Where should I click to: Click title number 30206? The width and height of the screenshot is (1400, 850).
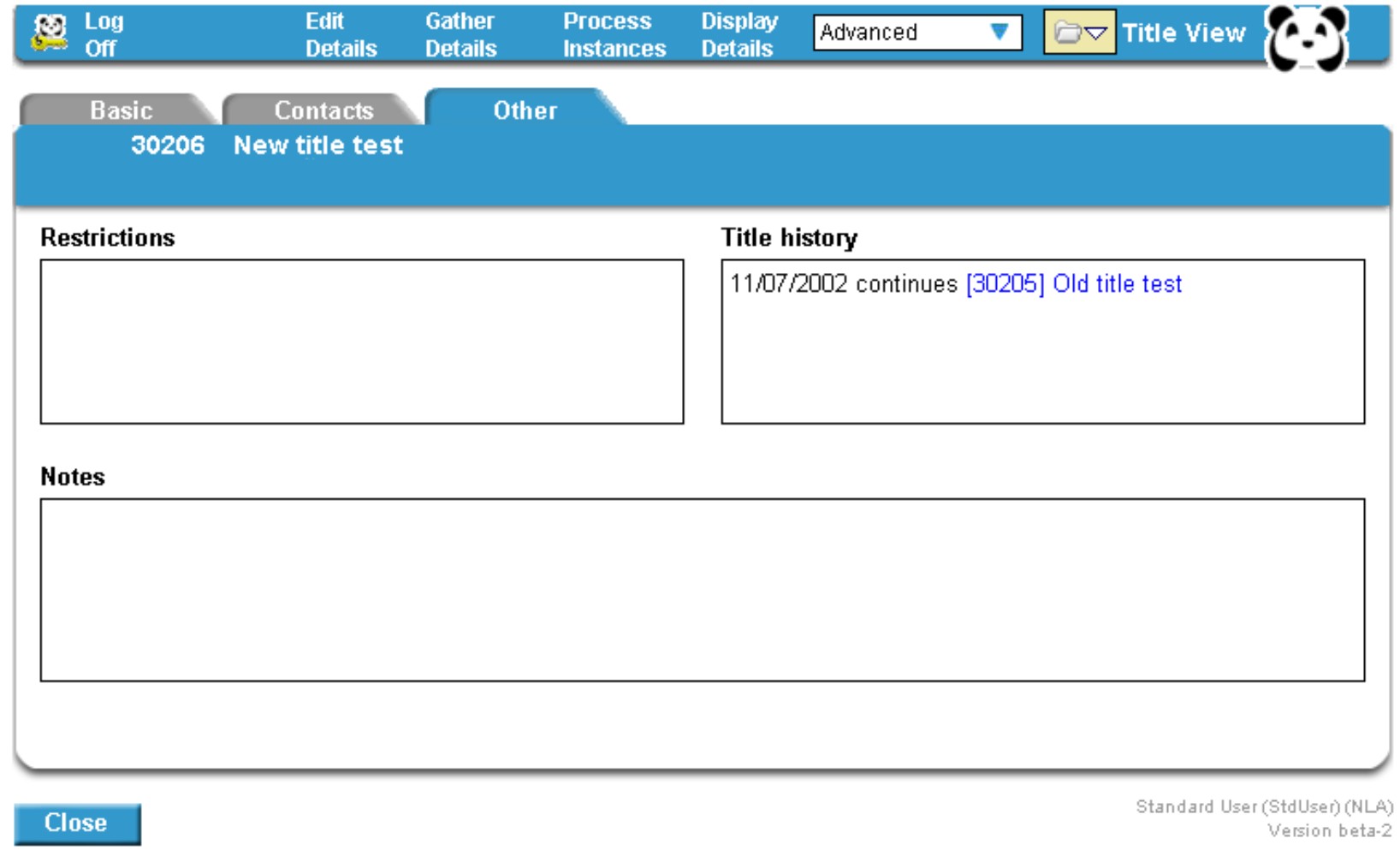pyautogui.click(x=168, y=145)
